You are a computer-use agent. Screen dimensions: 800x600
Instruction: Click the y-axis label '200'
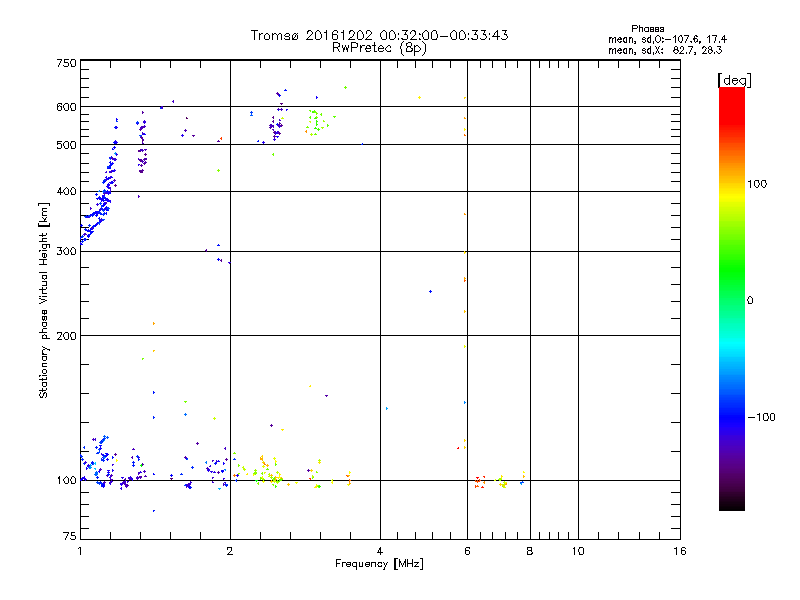point(66,336)
